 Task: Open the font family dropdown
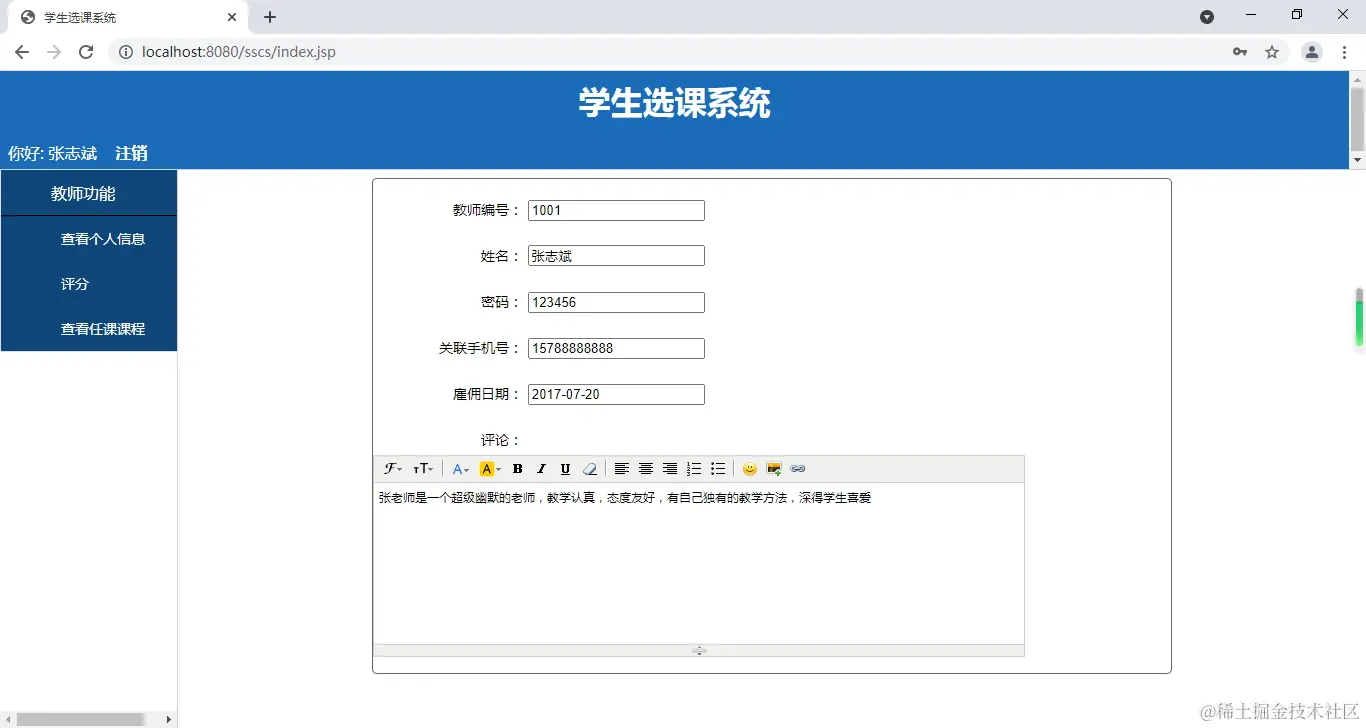click(x=391, y=468)
